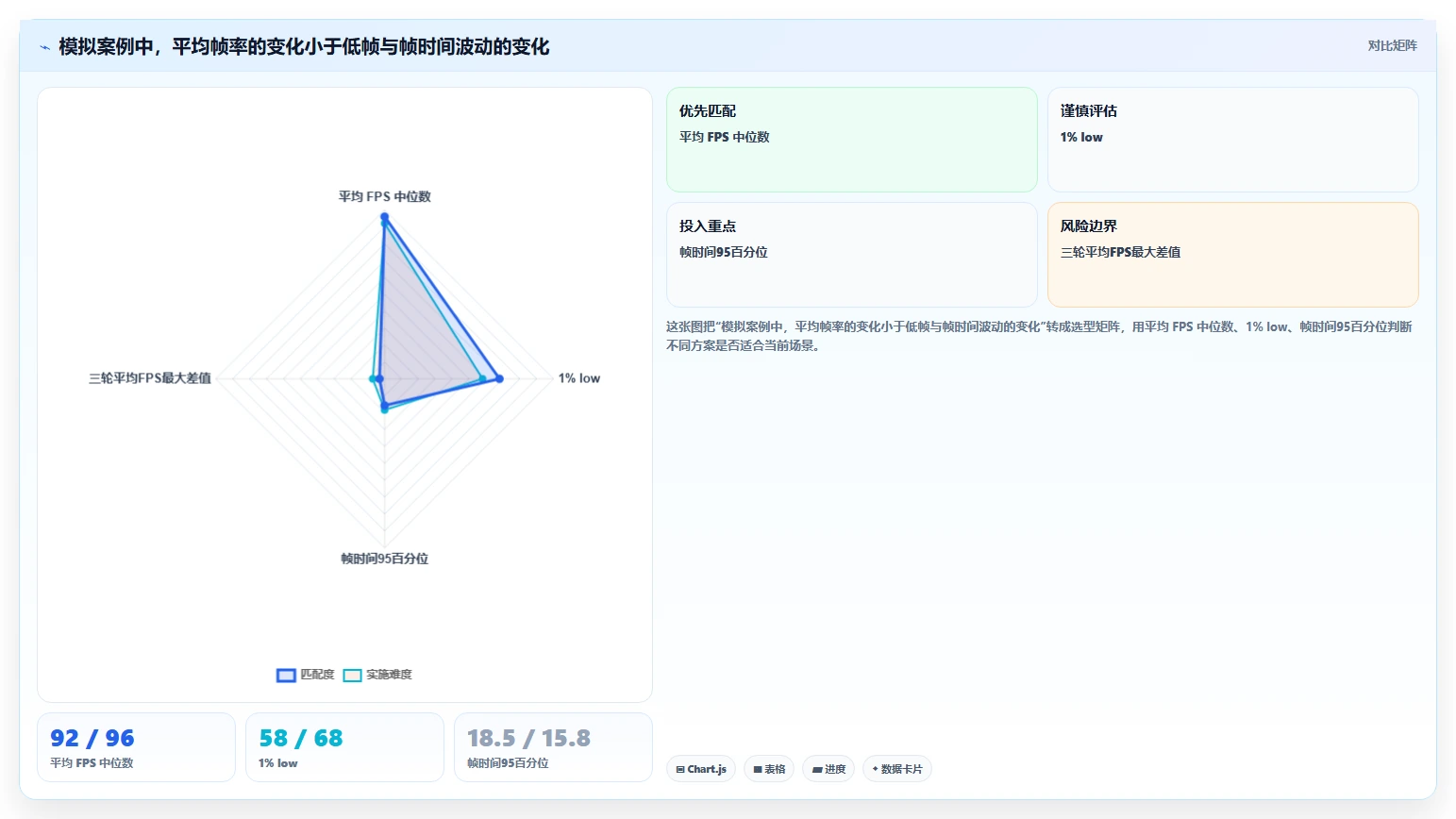Click 帧时间95百分位 text in 投入重点 card
This screenshot has height=819, width=1456.
[724, 252]
